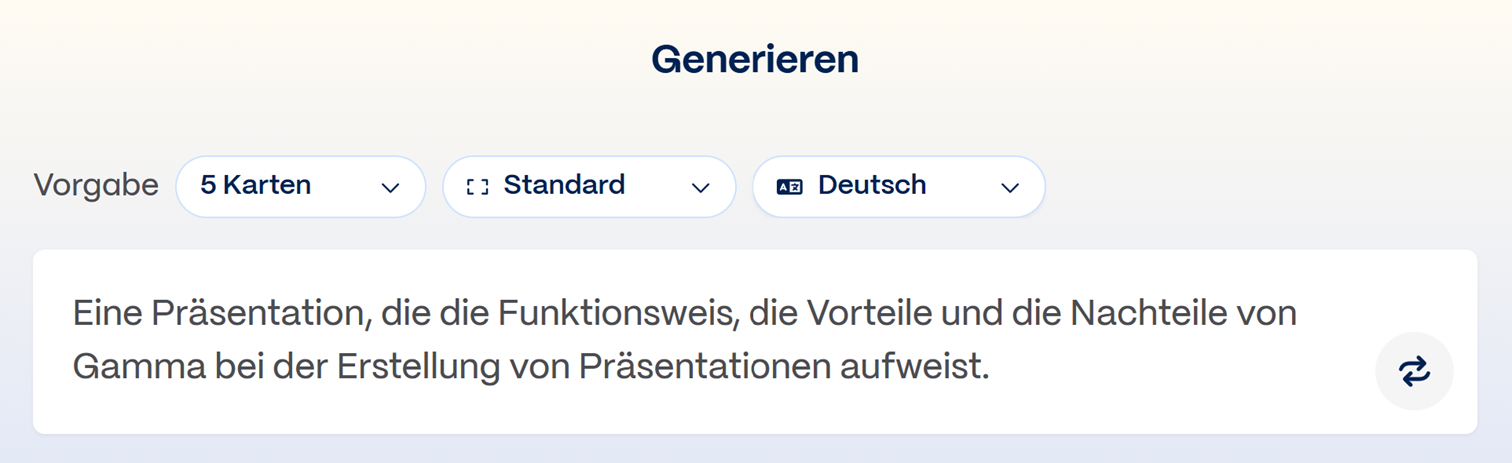Click the Generieren heading

755,59
